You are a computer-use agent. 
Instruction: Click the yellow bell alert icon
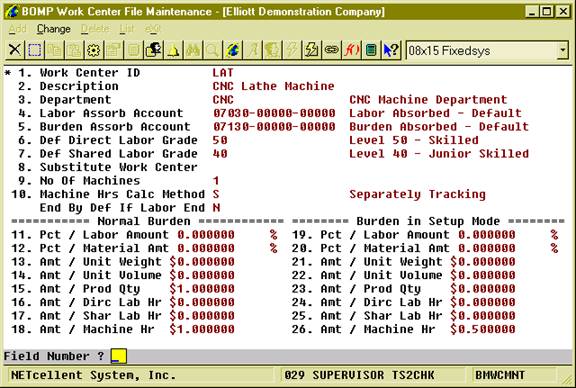point(173,50)
